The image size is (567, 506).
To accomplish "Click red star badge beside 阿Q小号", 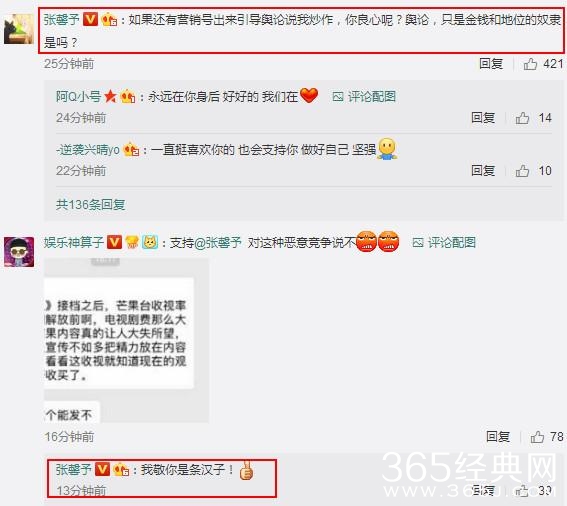I will [x=110, y=96].
